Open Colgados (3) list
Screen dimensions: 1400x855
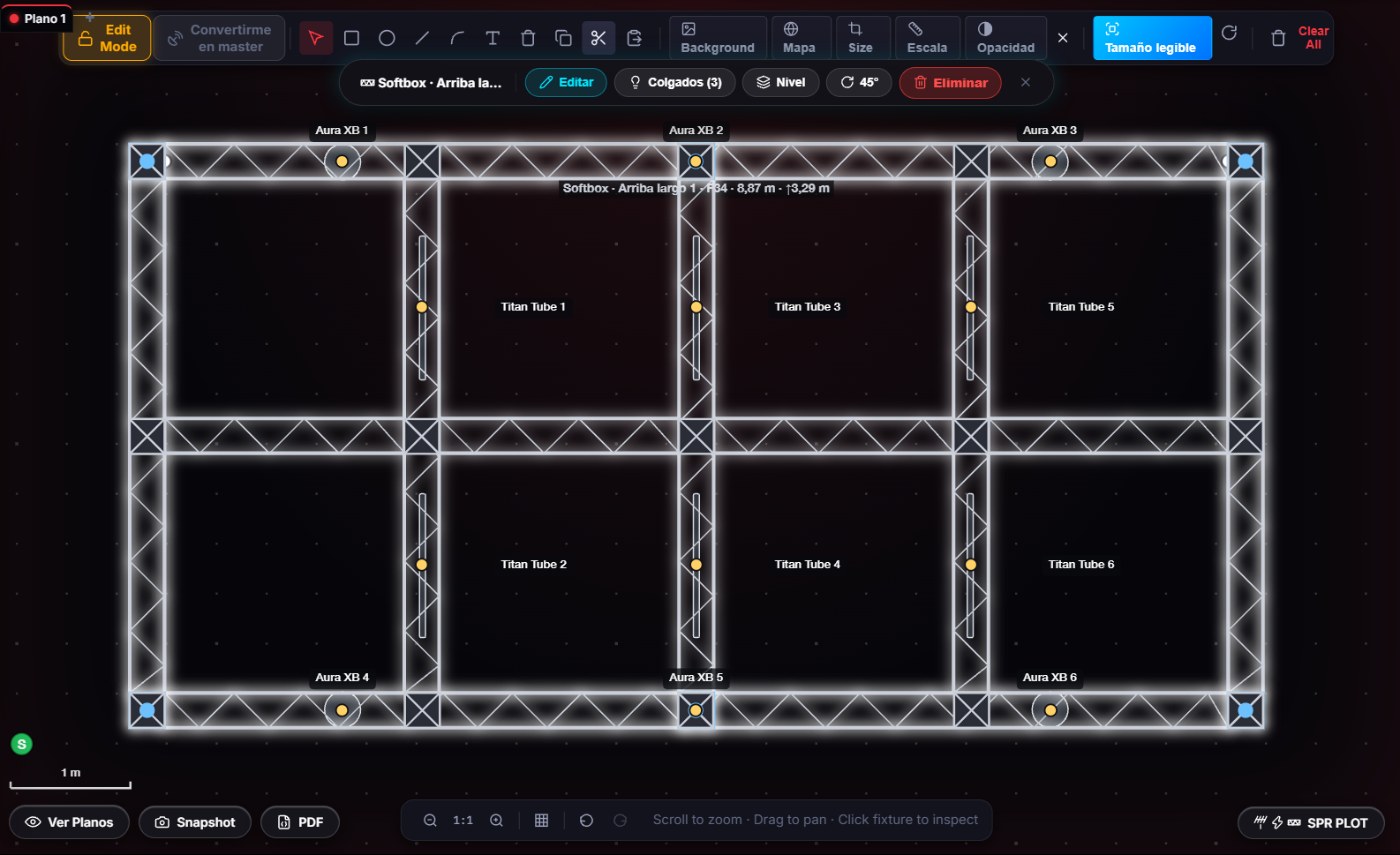tap(675, 82)
